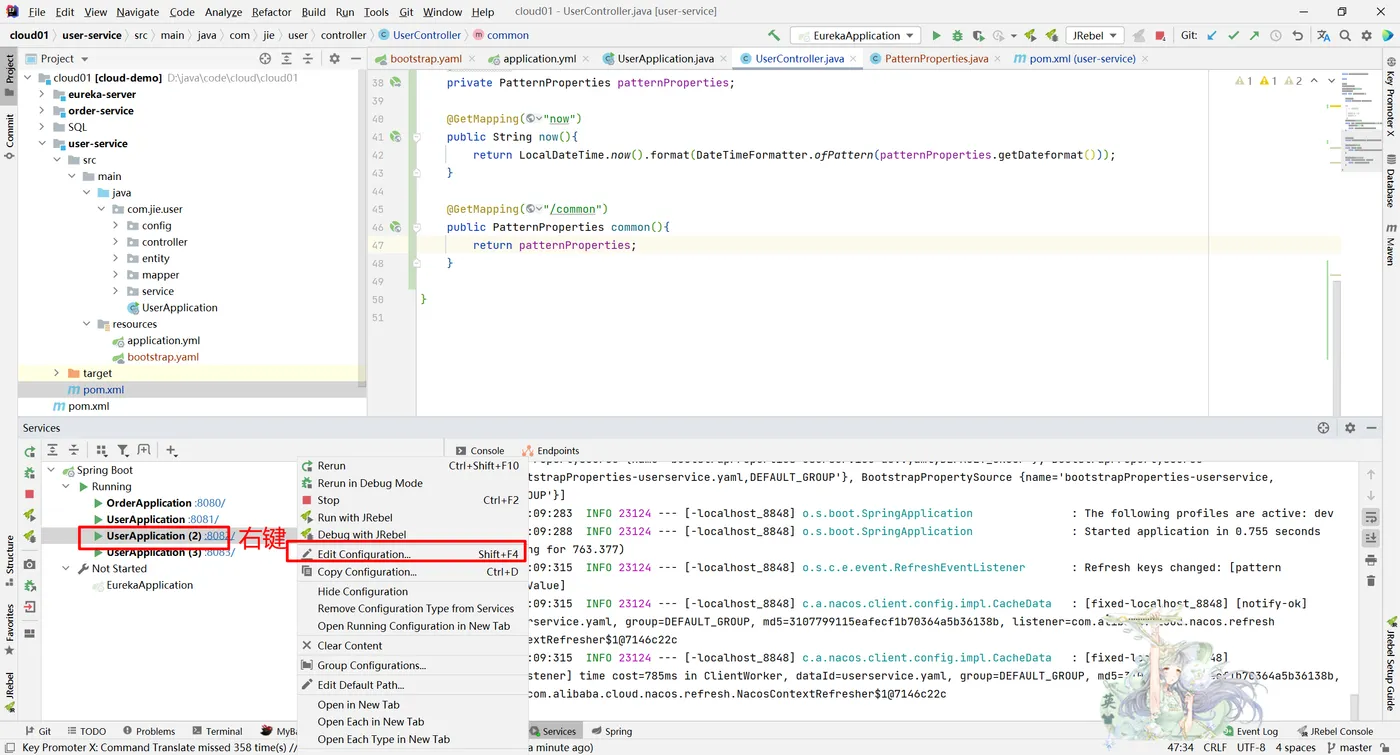Collapse Running group in Services tree
The image size is (1400, 755).
click(x=67, y=487)
